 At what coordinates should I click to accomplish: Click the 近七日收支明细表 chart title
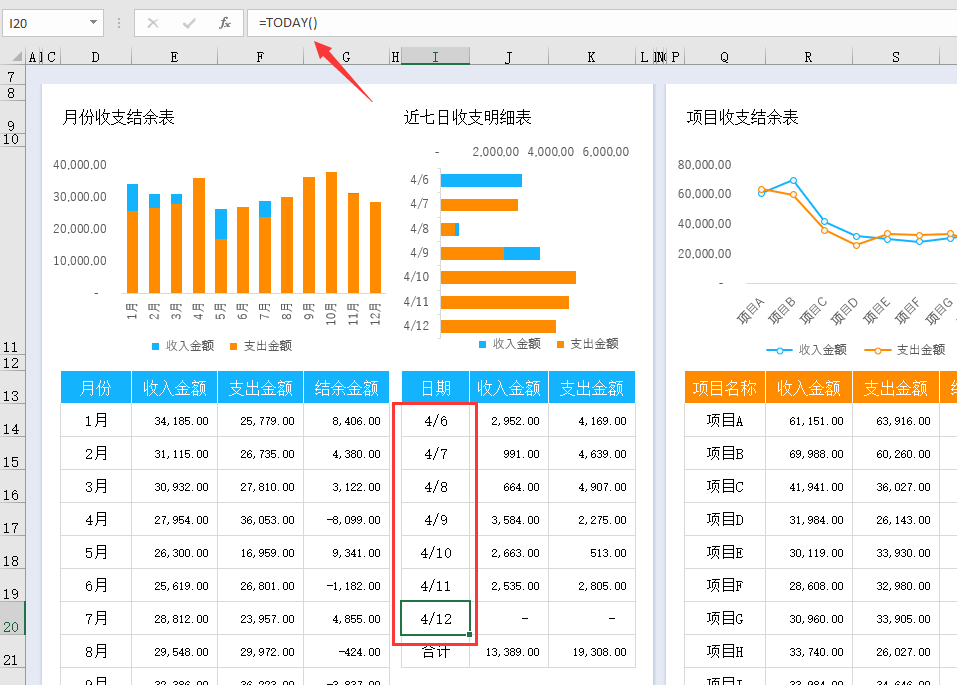tap(468, 117)
